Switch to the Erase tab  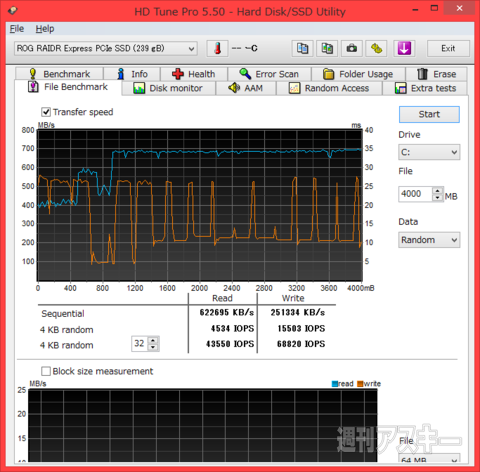point(436,74)
